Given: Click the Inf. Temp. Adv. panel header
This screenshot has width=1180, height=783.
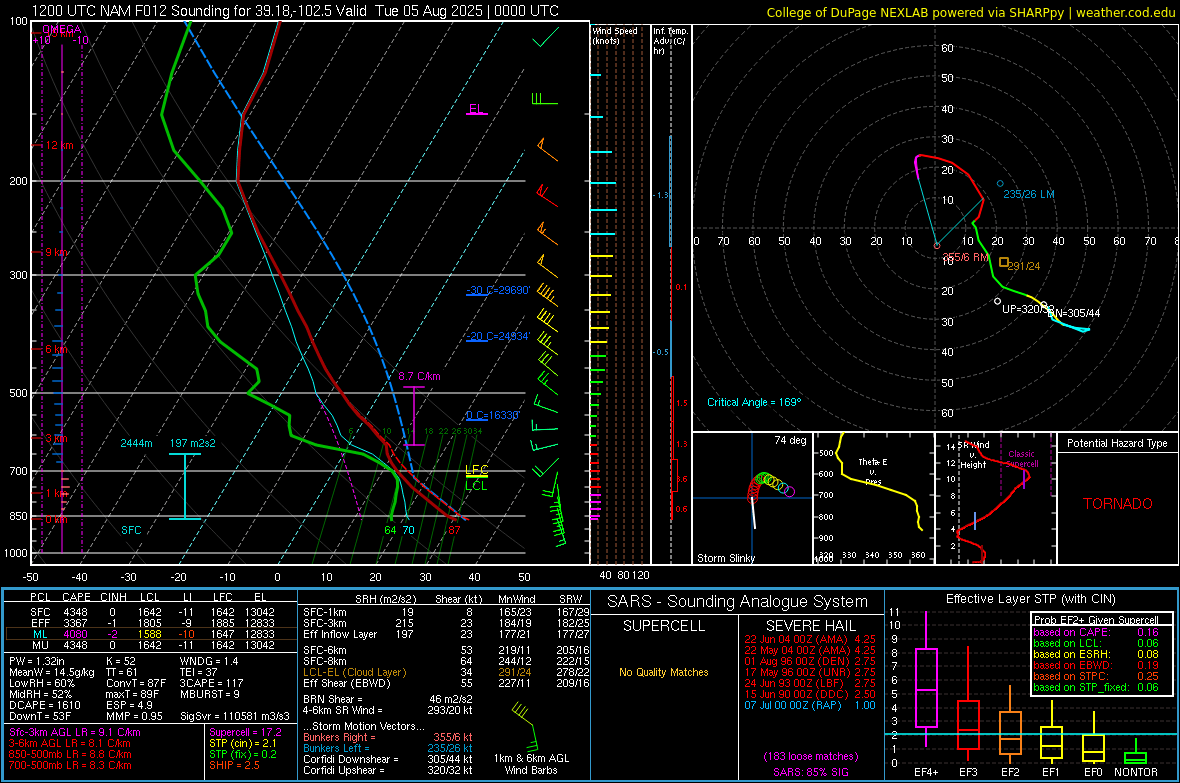Looking at the screenshot, I should 670,41.
